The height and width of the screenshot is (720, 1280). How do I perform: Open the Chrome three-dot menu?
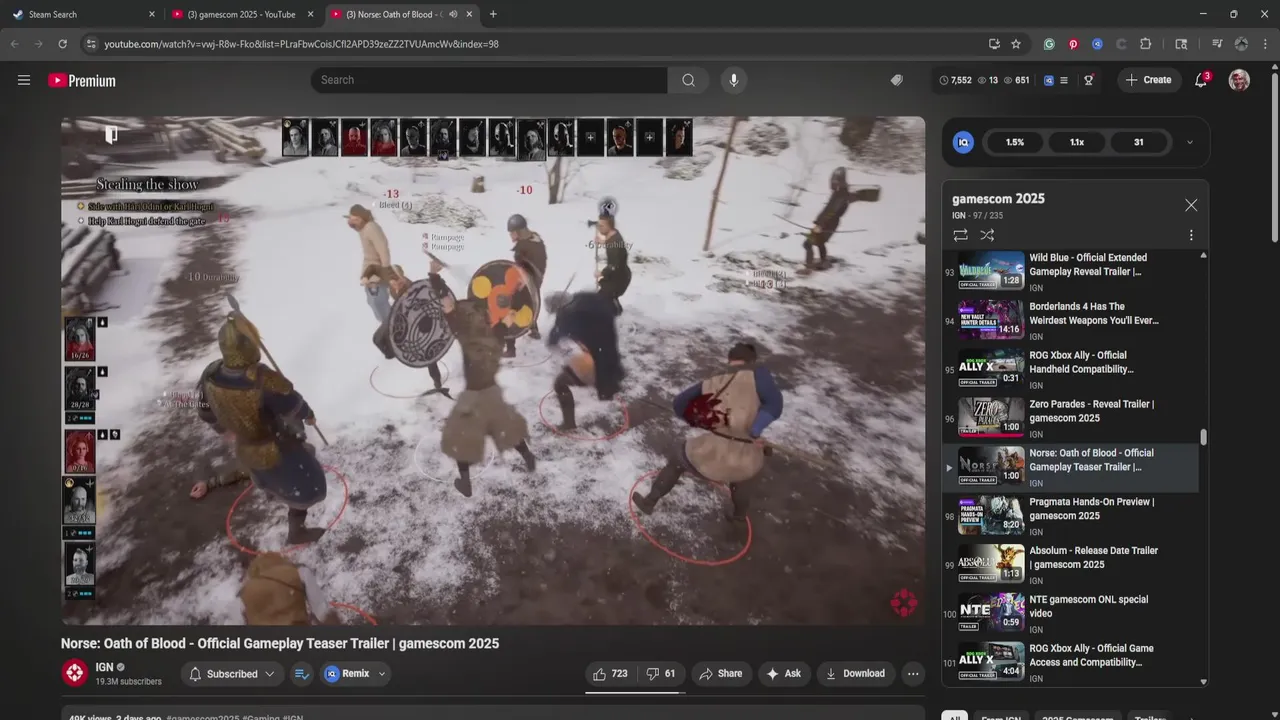pos(1265,44)
